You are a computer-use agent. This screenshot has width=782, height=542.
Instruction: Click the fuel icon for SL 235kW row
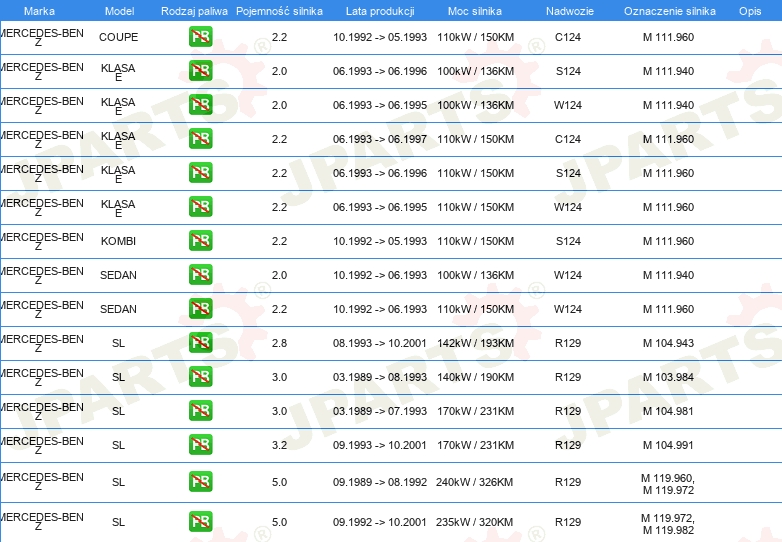(200, 522)
